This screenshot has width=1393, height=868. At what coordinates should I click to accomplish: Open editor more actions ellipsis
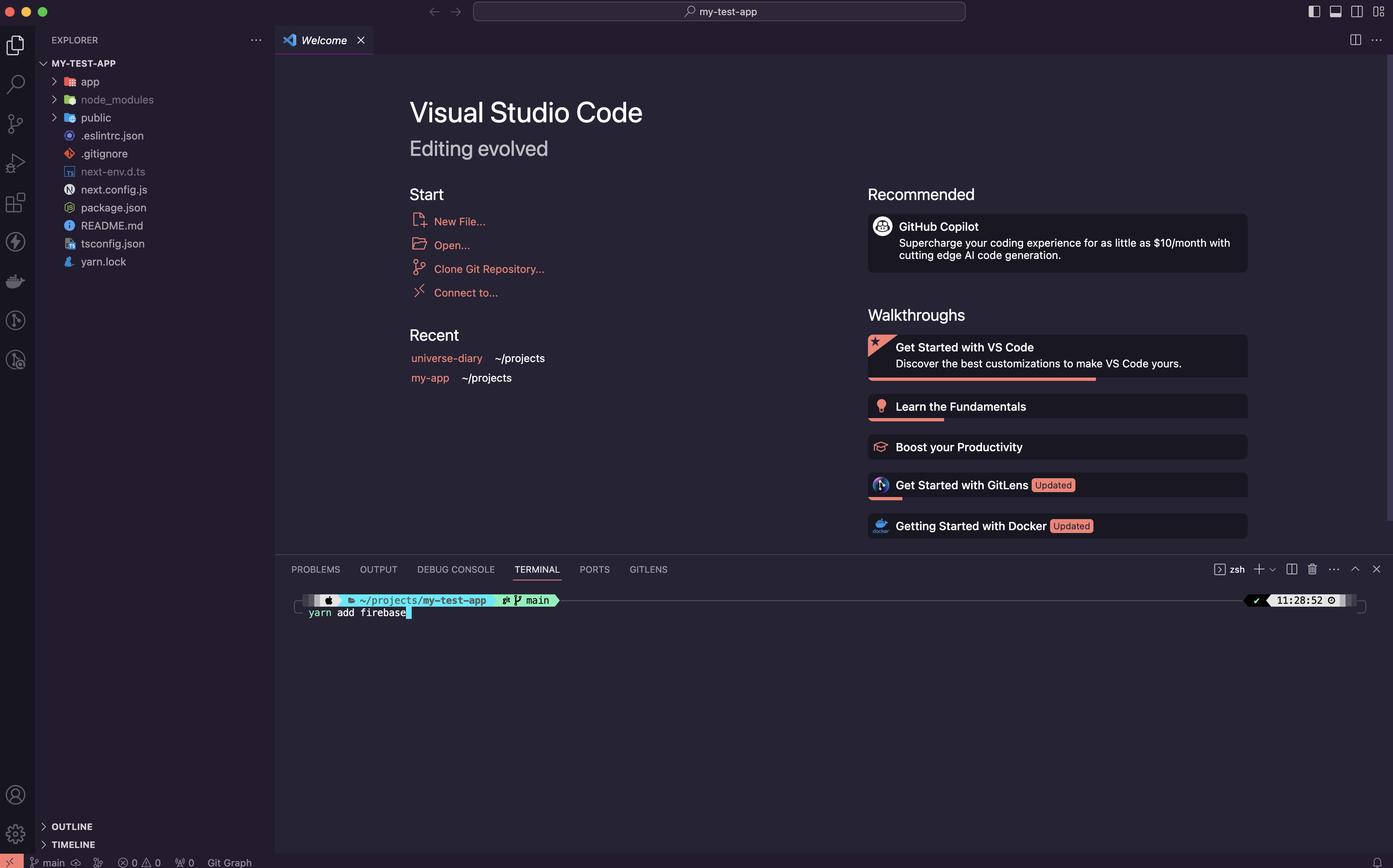(x=1377, y=40)
